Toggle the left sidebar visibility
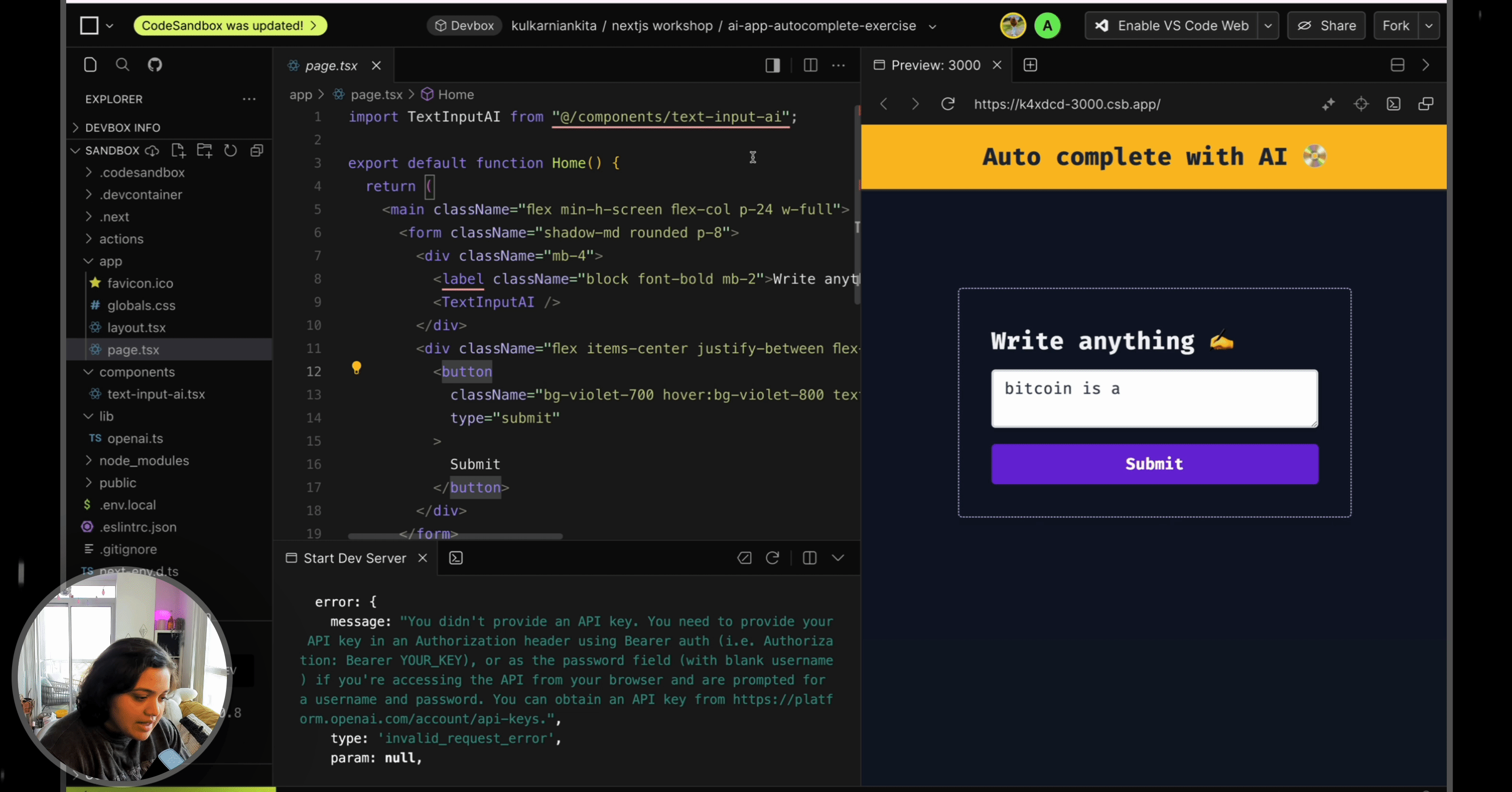Viewport: 1512px width, 792px height. [772, 65]
